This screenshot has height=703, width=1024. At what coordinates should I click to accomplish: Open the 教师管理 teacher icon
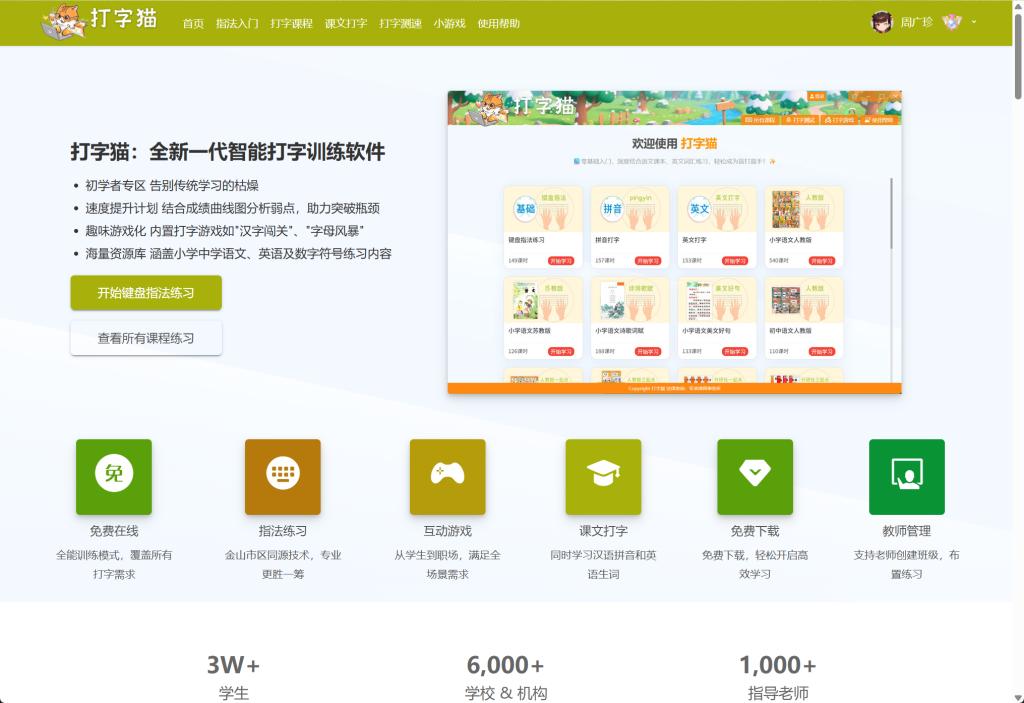(906, 476)
